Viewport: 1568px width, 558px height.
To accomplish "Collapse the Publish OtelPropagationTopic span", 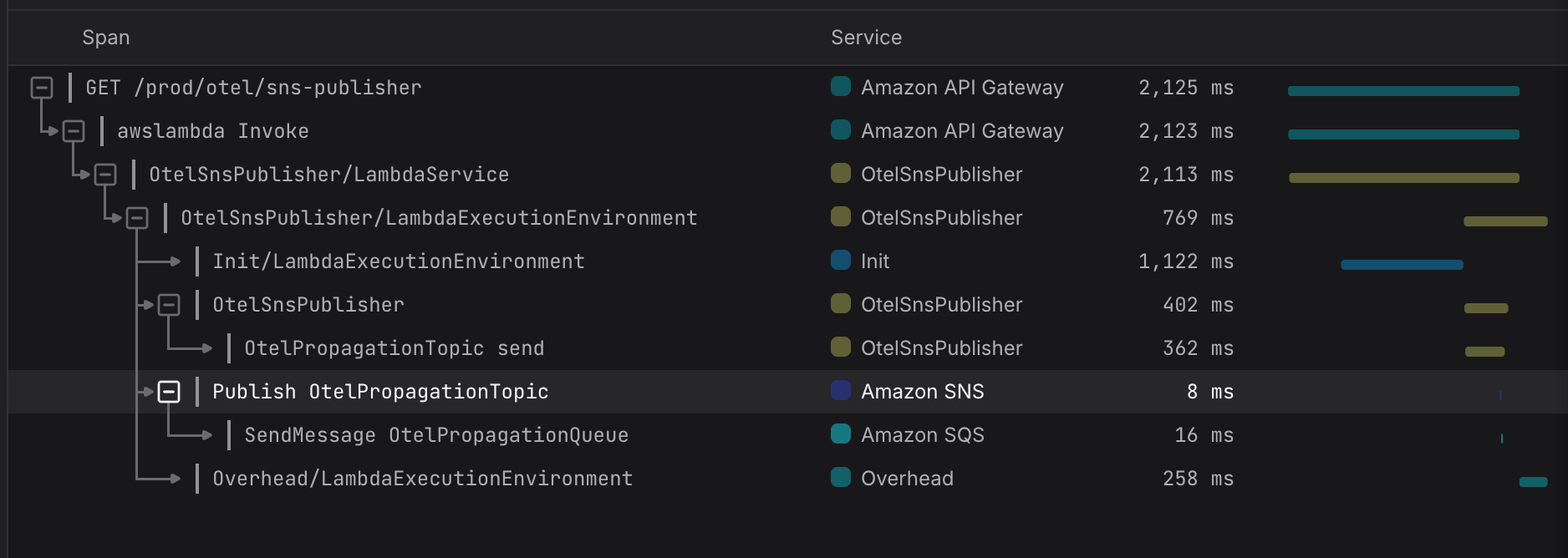I will click(169, 392).
